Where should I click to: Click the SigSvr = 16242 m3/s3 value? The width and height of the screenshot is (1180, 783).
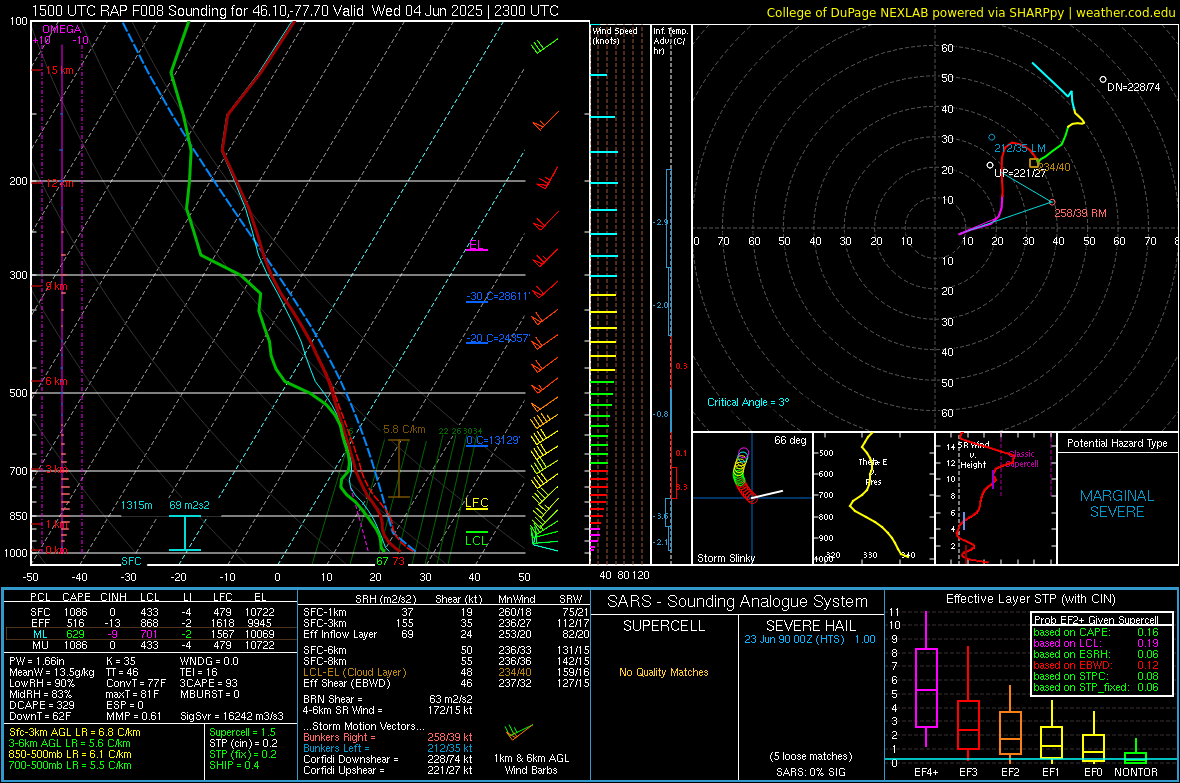coord(232,716)
